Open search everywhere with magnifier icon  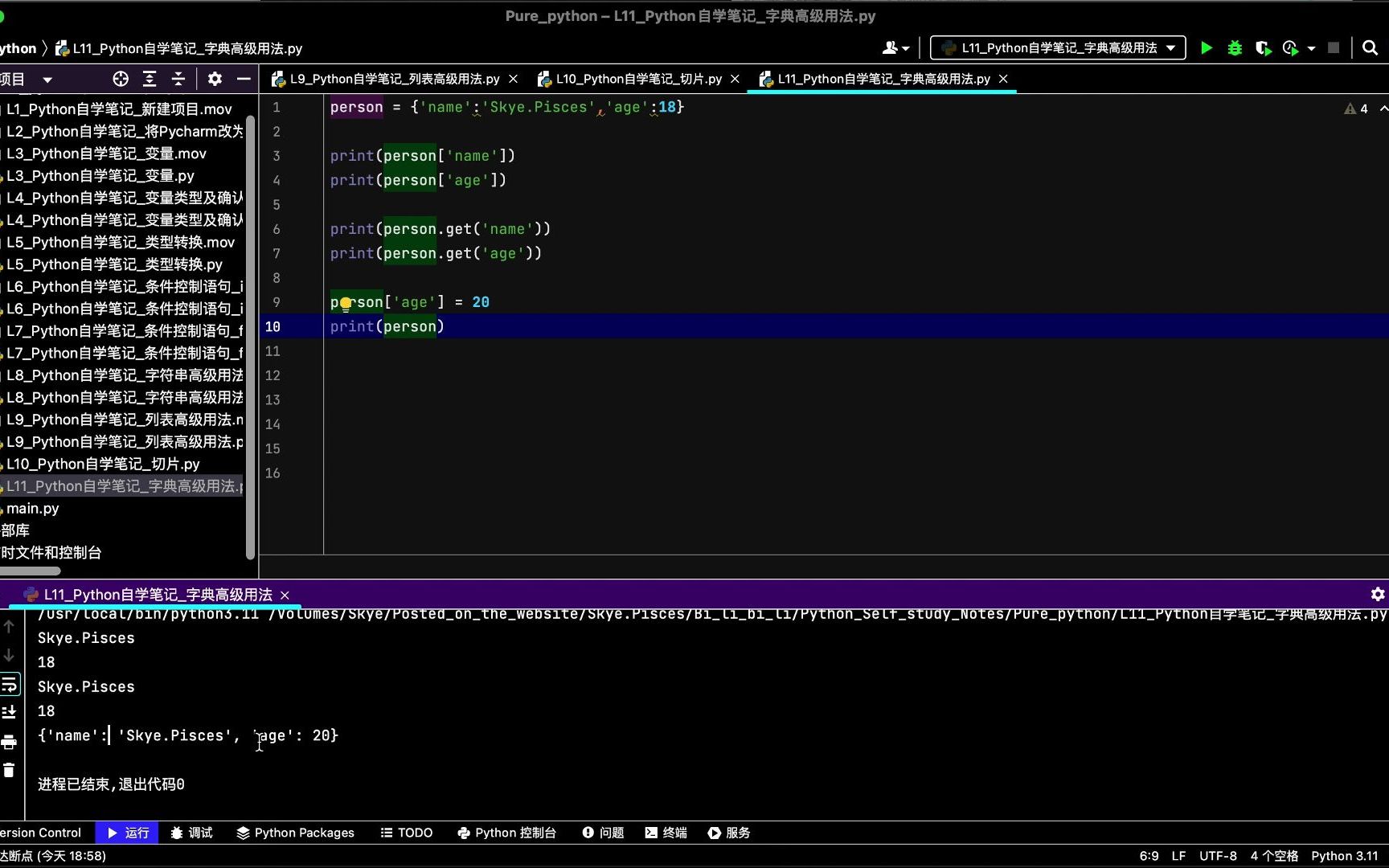(1370, 47)
